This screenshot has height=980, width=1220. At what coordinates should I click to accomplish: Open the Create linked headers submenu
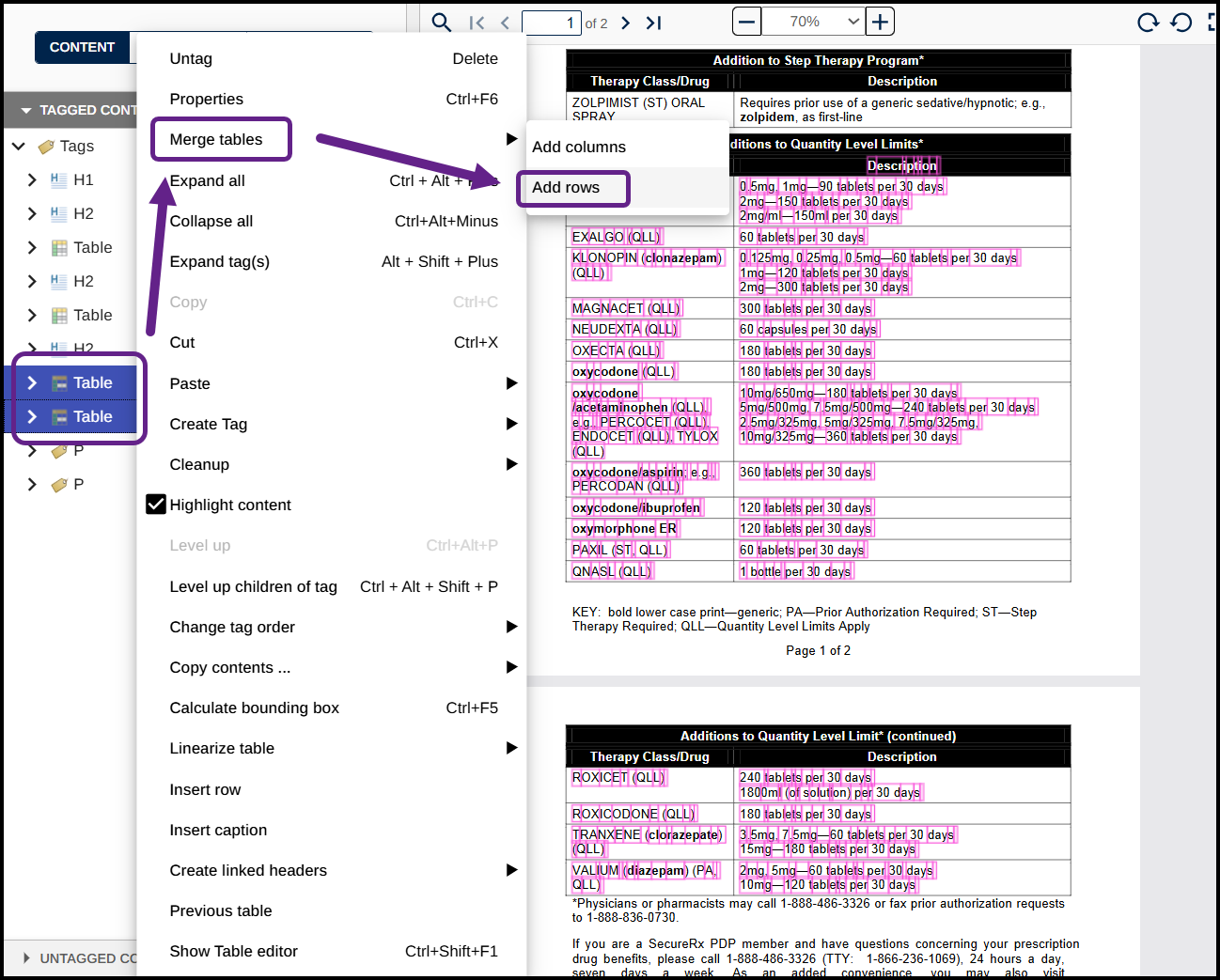[x=334, y=870]
